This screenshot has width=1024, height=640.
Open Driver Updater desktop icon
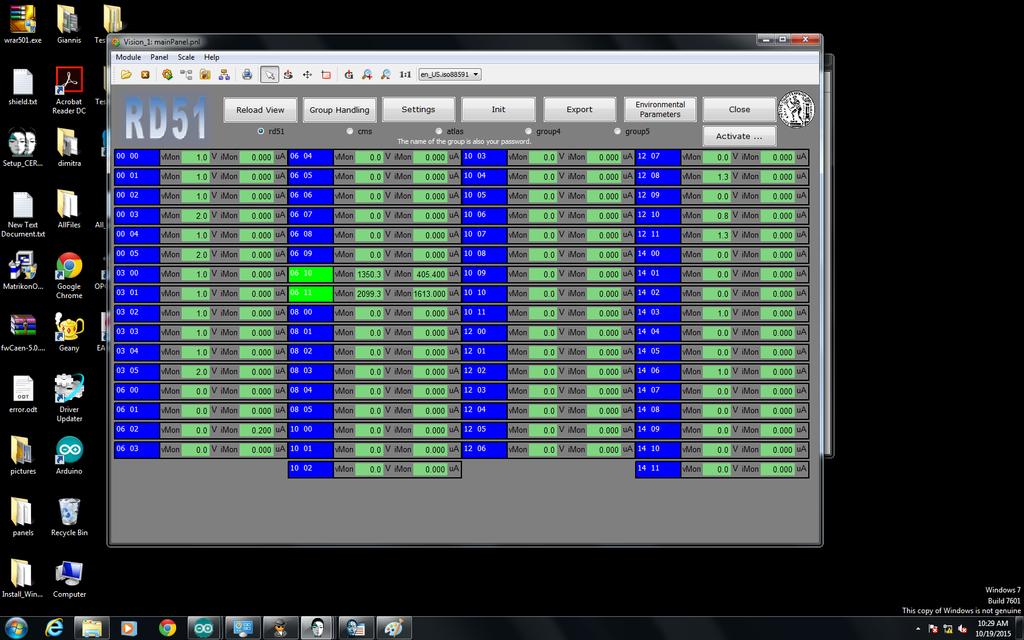[x=69, y=398]
